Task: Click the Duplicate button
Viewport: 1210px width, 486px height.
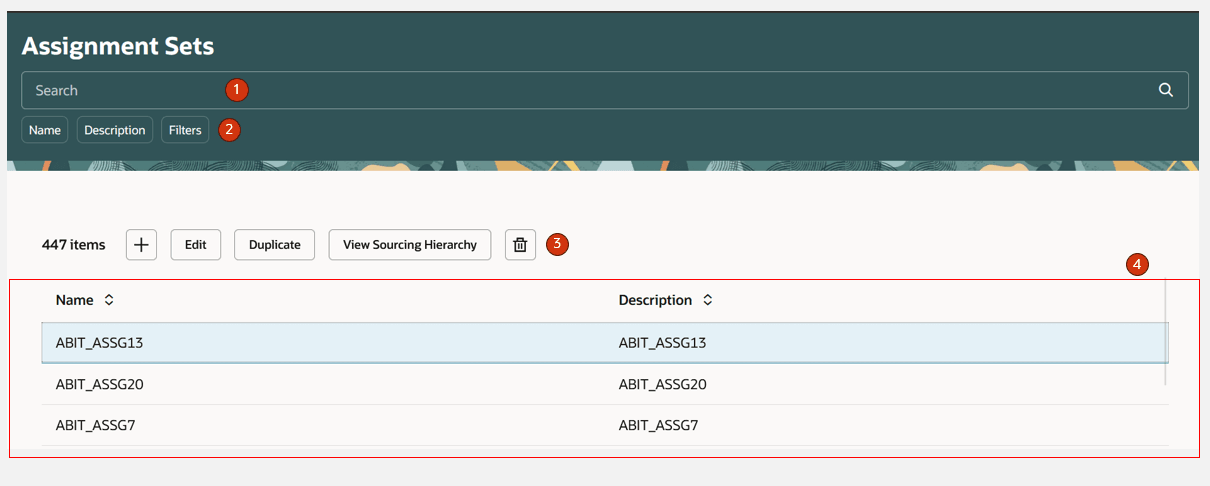Action: click(275, 245)
